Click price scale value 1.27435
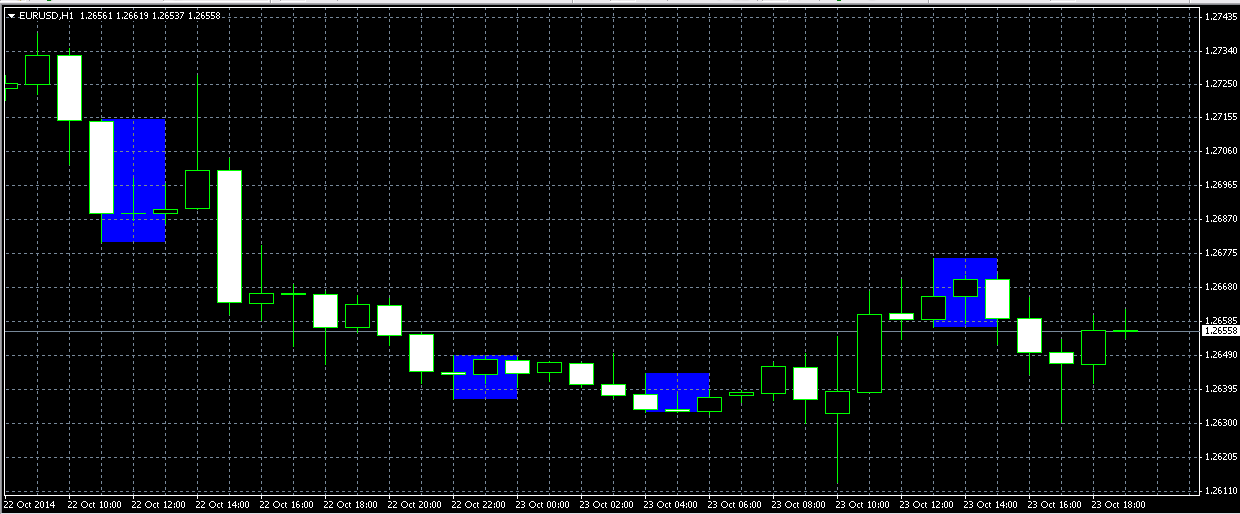The image size is (1240, 514). (x=1221, y=17)
